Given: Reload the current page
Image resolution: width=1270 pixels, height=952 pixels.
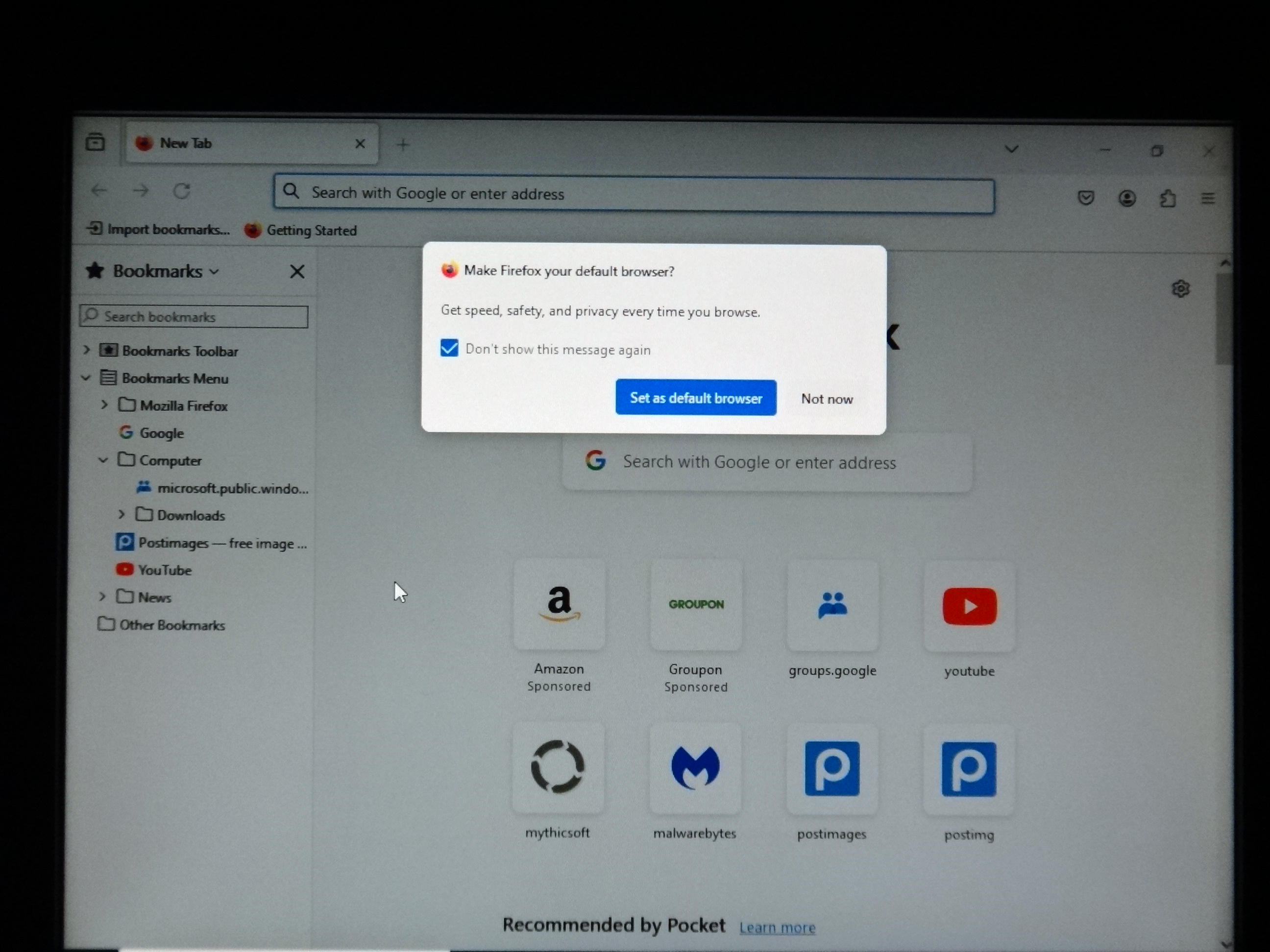Looking at the screenshot, I should coord(182,191).
